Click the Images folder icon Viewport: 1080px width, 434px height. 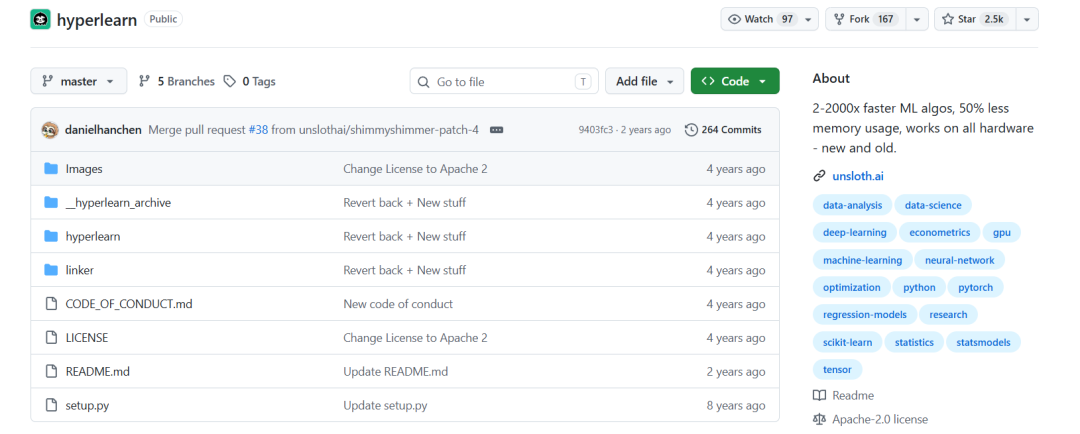click(x=50, y=169)
